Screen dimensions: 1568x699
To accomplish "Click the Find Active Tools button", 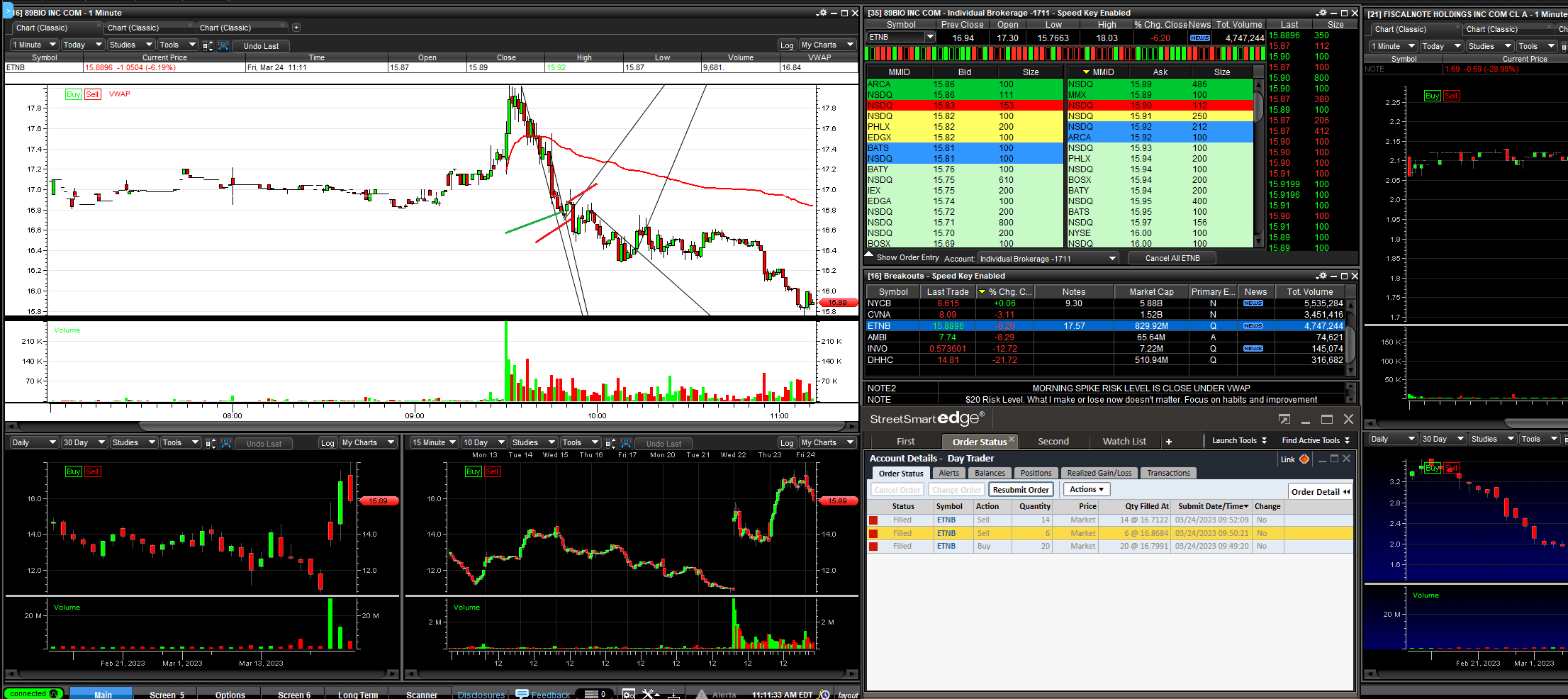I will tap(1316, 441).
